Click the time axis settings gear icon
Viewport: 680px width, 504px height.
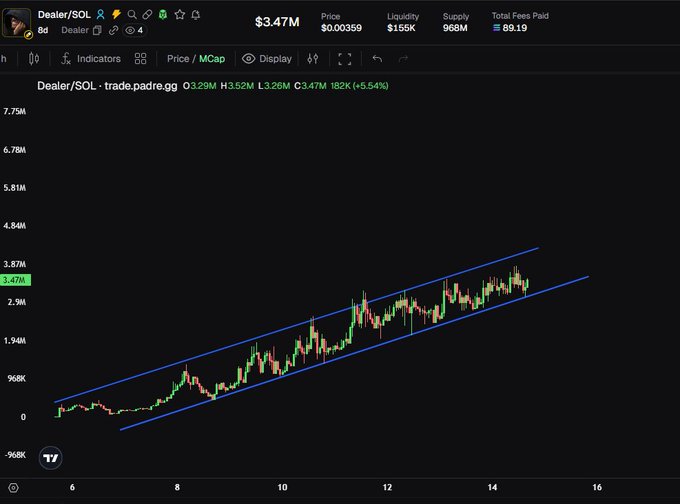pos(13,488)
